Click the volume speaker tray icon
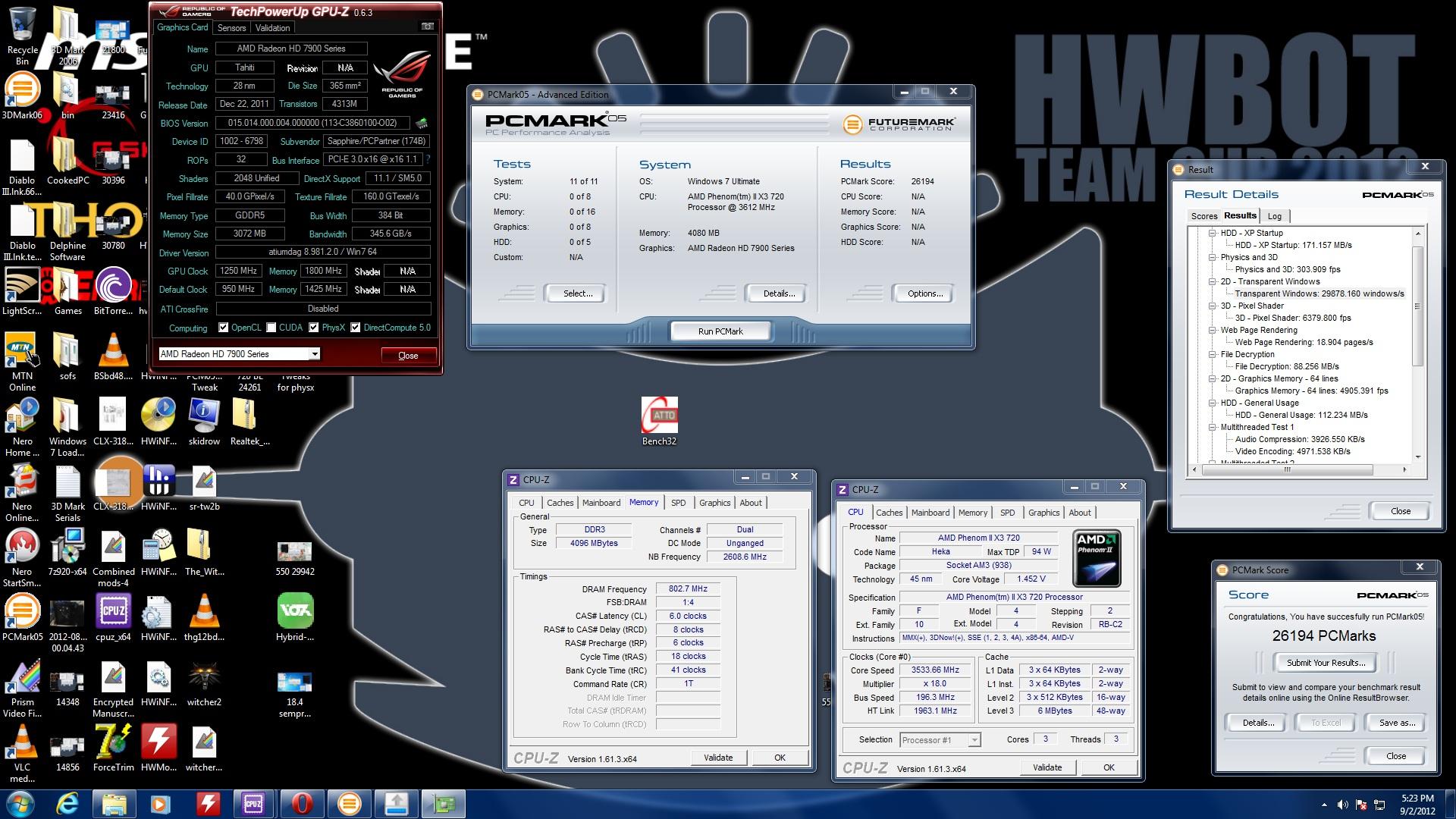 (x=1342, y=805)
